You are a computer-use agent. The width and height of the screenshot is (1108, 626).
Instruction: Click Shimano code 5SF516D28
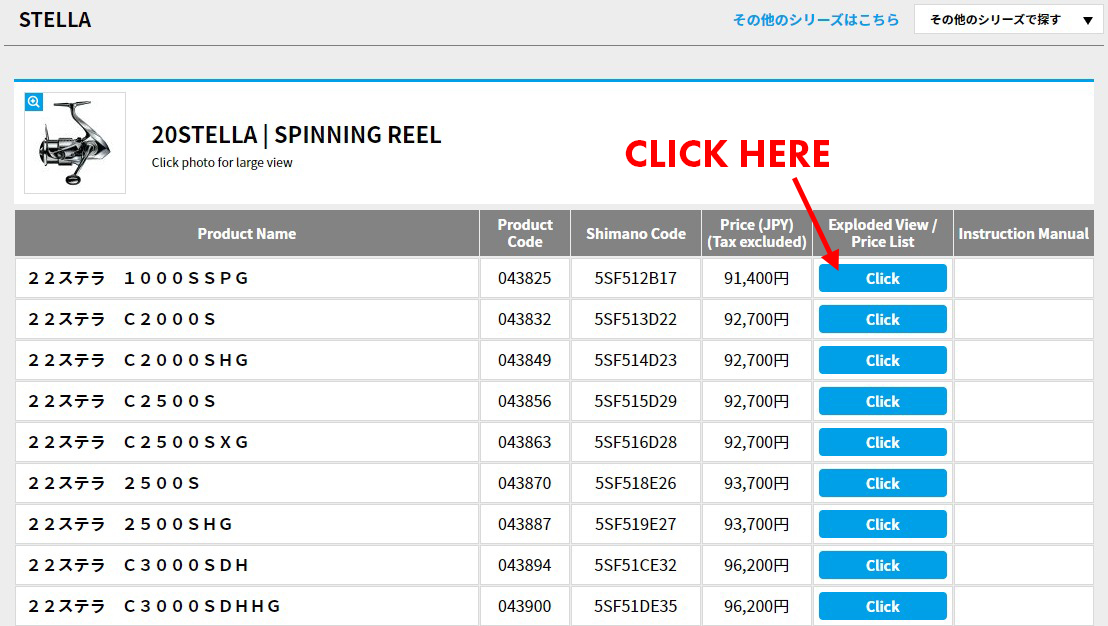click(635, 442)
